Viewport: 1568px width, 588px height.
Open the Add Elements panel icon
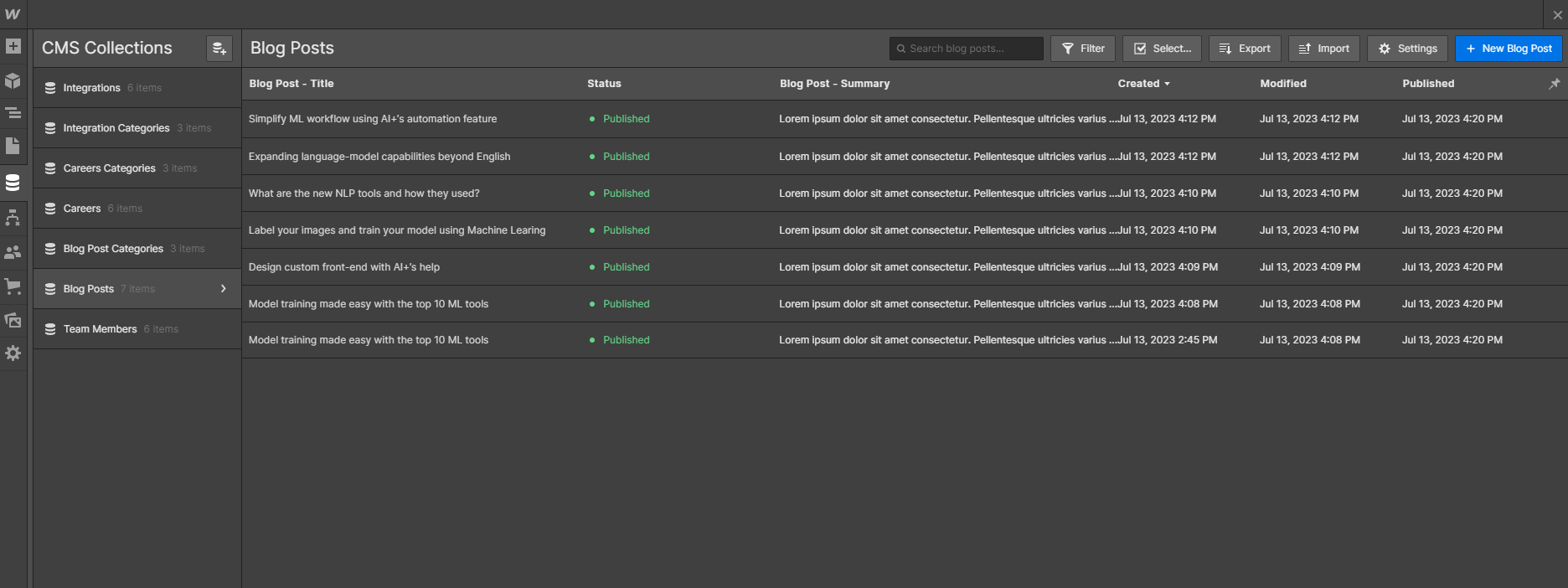point(13,46)
